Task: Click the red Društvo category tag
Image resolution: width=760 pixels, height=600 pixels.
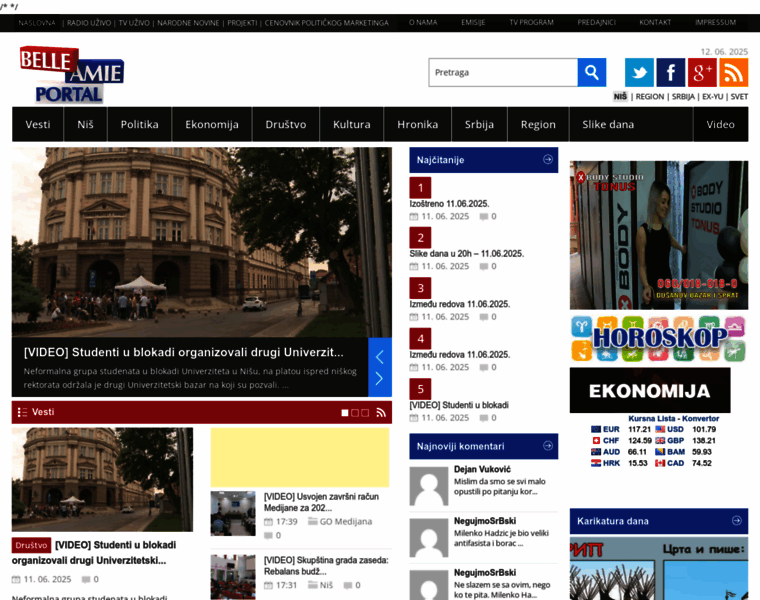Action: pos(31,545)
